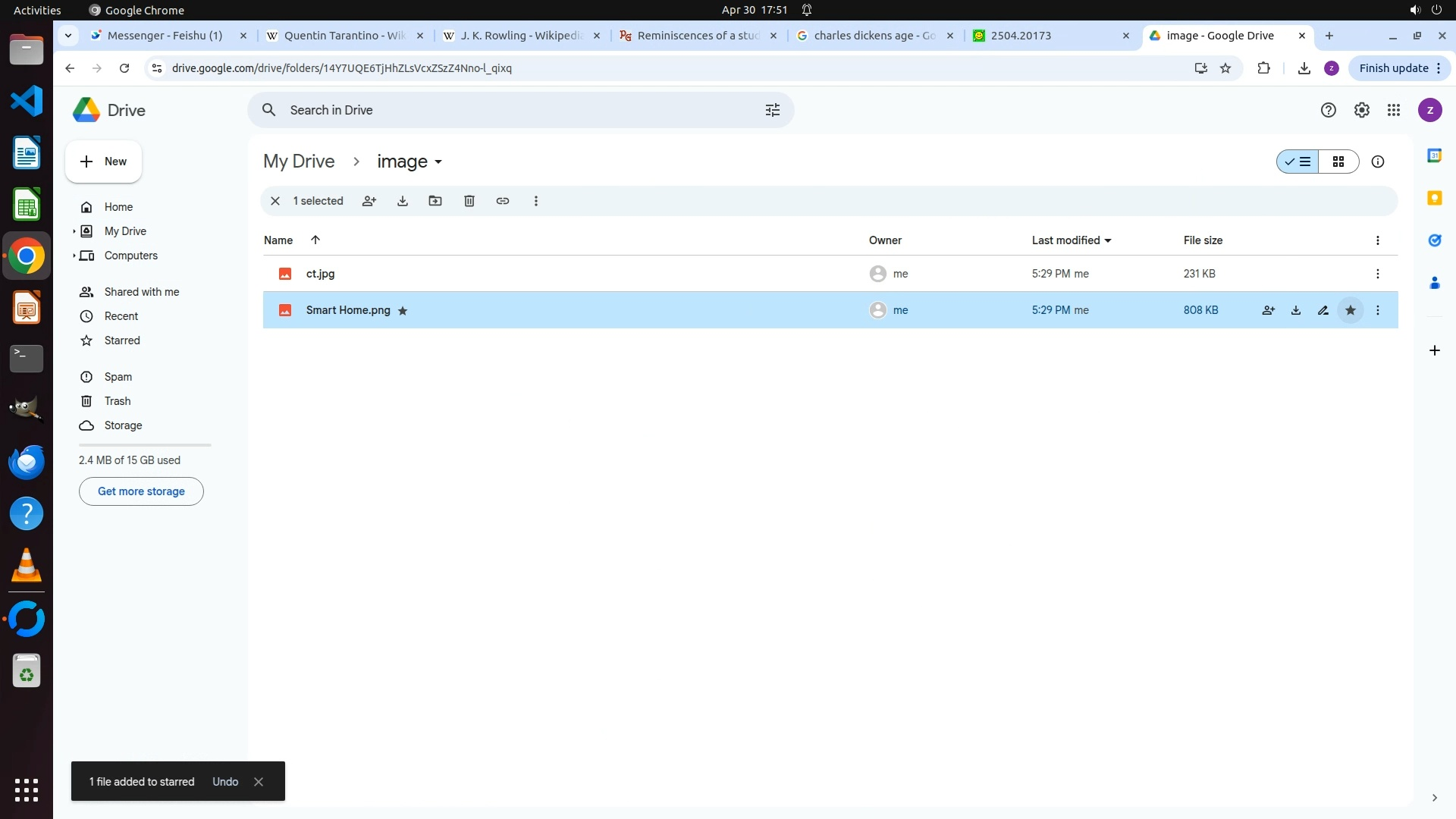Open the image folder name dropdown

click(x=410, y=162)
